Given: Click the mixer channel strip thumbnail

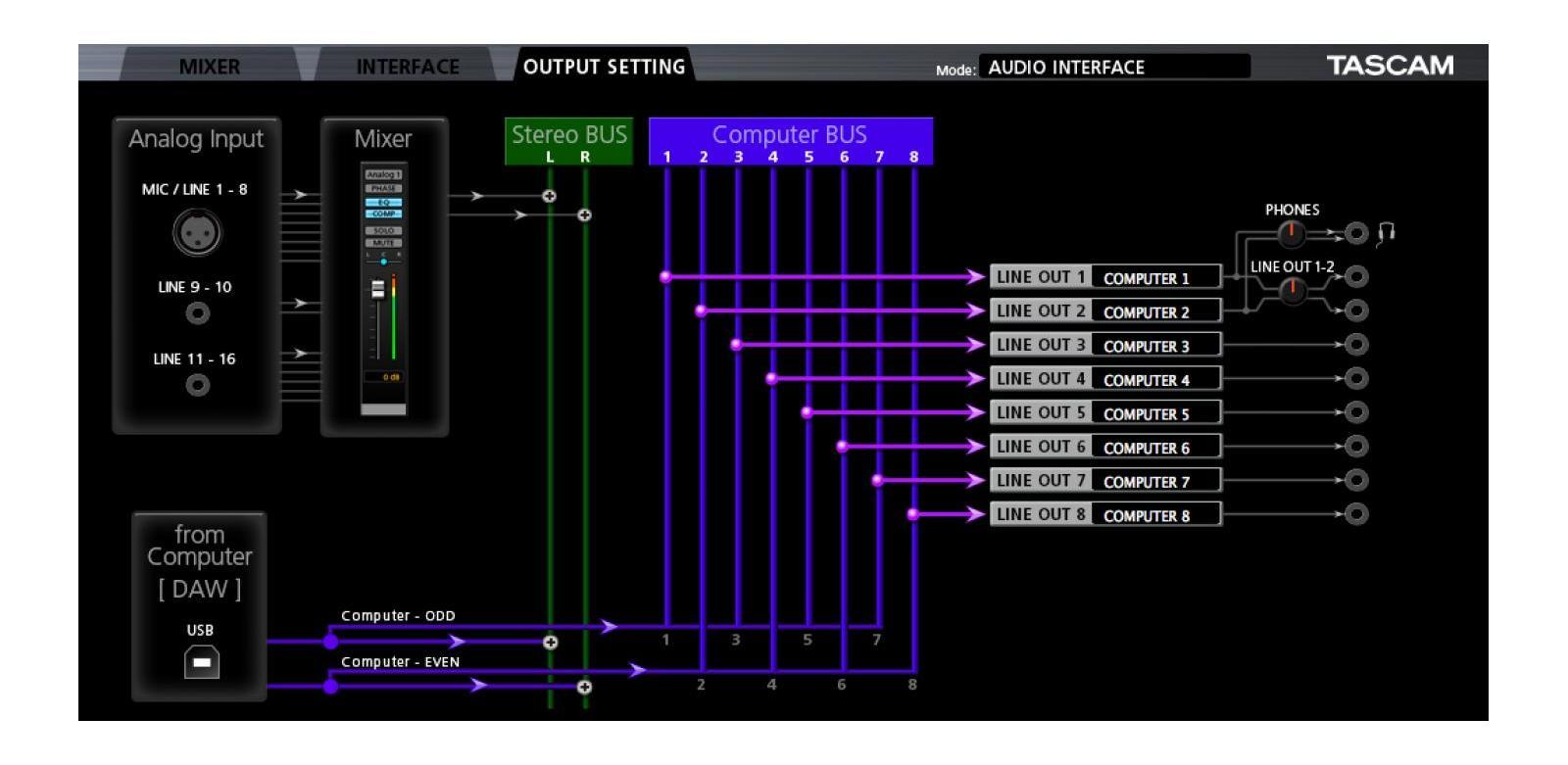Looking at the screenshot, I should (x=383, y=289).
